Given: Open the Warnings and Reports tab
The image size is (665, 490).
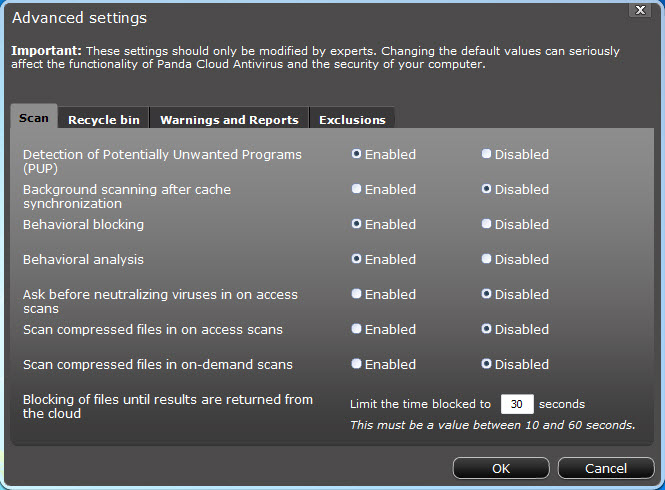Looking at the screenshot, I should pos(229,118).
